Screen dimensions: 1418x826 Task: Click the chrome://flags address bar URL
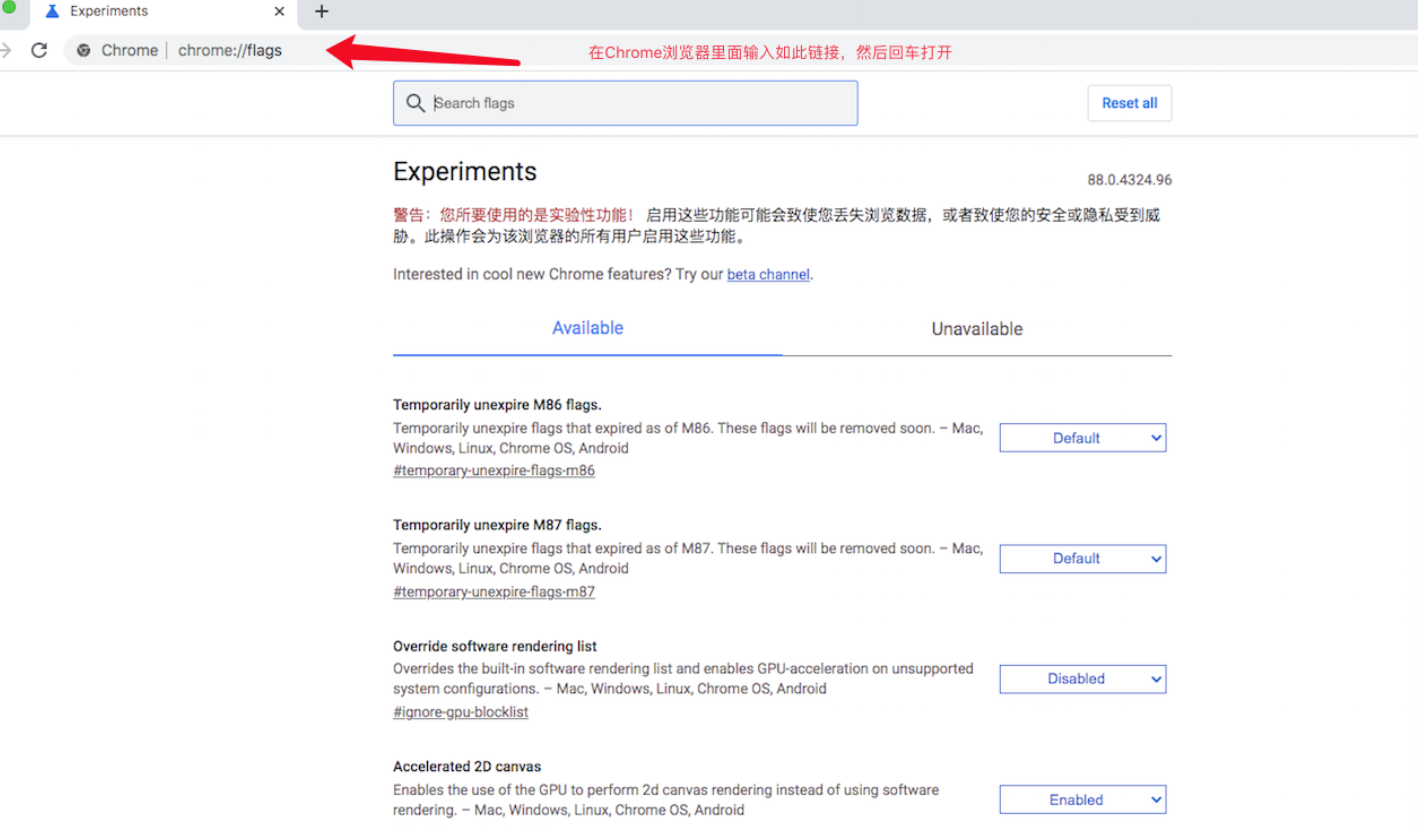click(x=230, y=50)
